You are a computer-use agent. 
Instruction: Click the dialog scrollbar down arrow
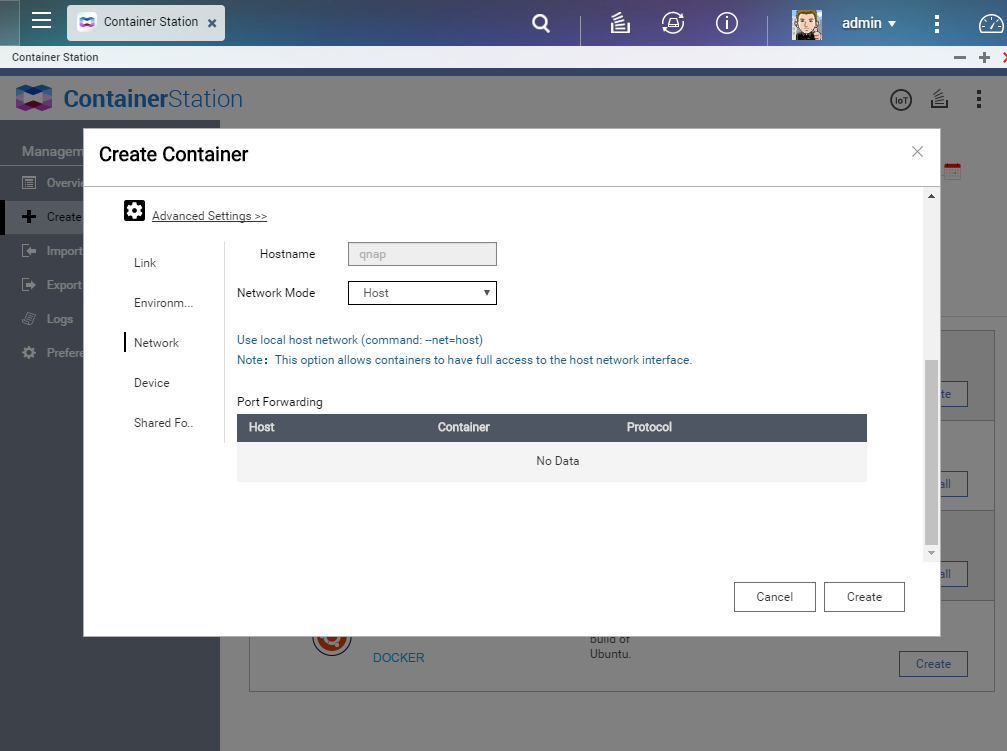(931, 553)
